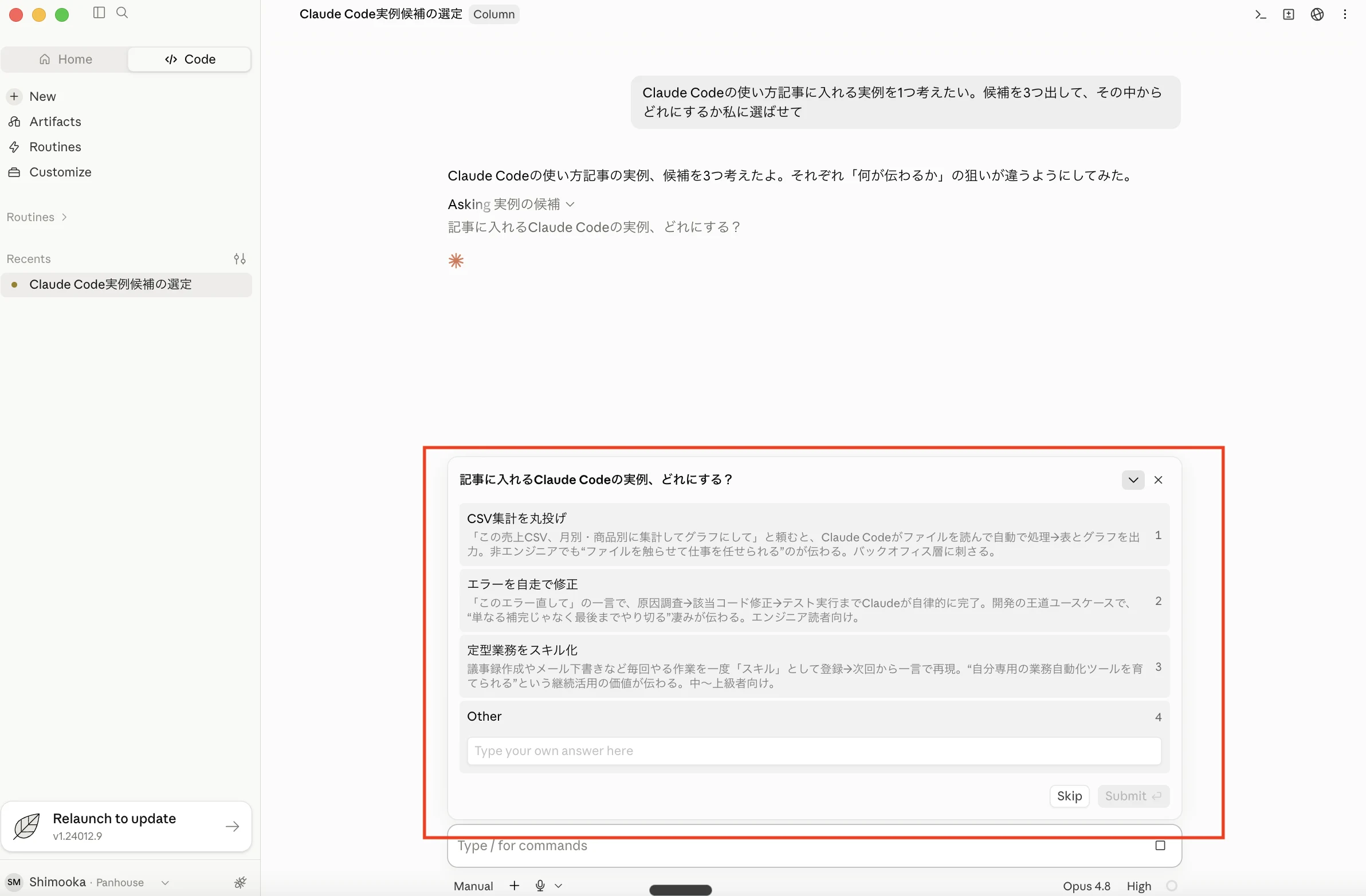The height and width of the screenshot is (896, 1366).
Task: Open the Opus 4.8 model selector
Action: pyautogui.click(x=1086, y=886)
